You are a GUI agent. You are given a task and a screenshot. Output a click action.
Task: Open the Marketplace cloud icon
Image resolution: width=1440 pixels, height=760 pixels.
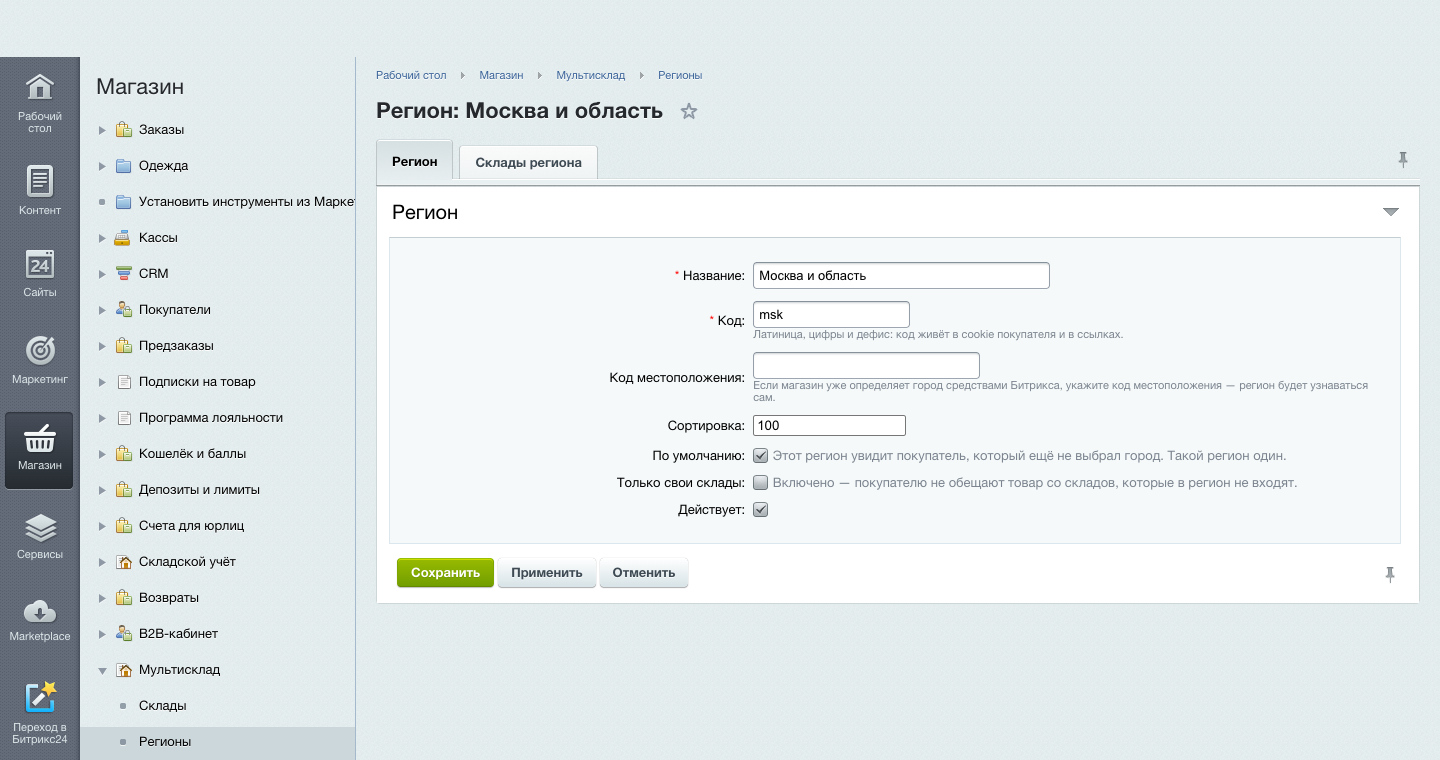[x=39, y=611]
